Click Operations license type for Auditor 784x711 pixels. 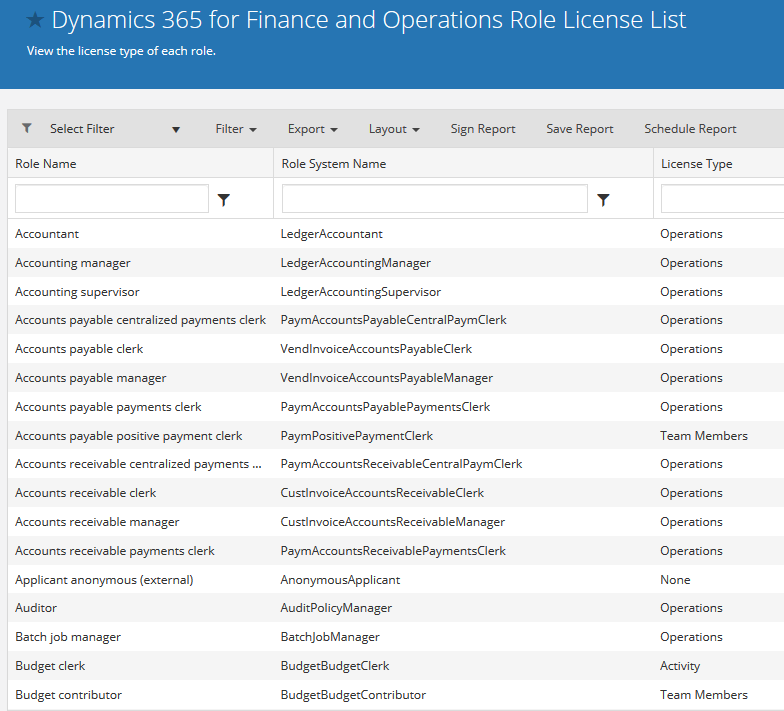click(691, 608)
